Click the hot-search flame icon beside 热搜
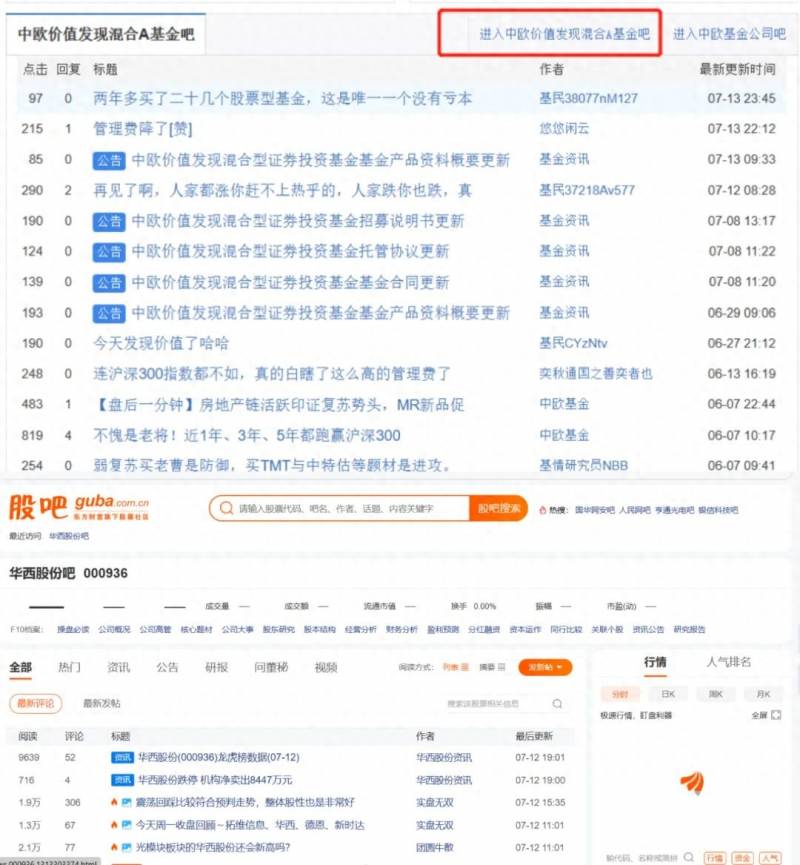 click(x=543, y=510)
